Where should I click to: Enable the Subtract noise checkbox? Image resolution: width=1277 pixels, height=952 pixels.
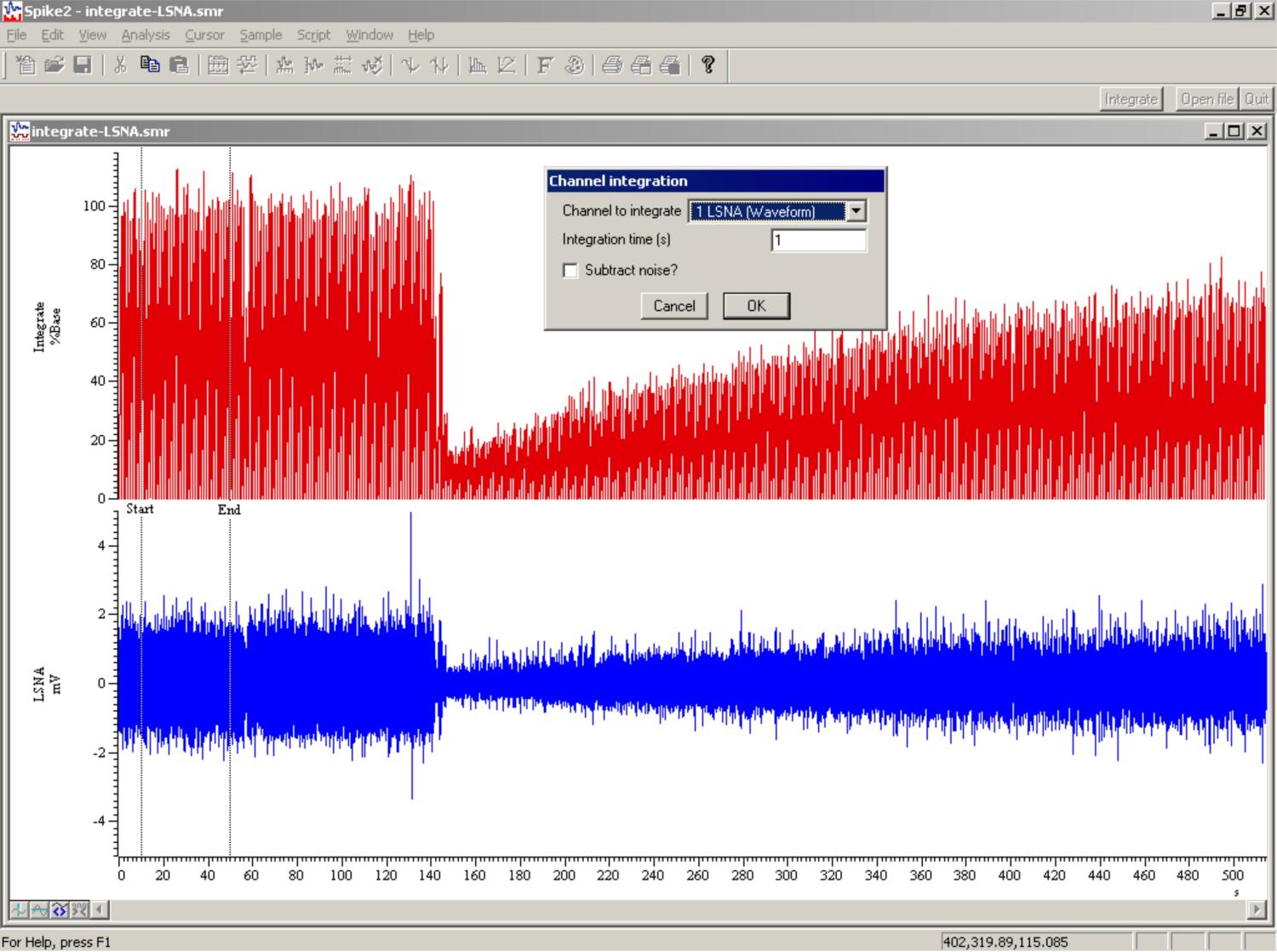[570, 271]
